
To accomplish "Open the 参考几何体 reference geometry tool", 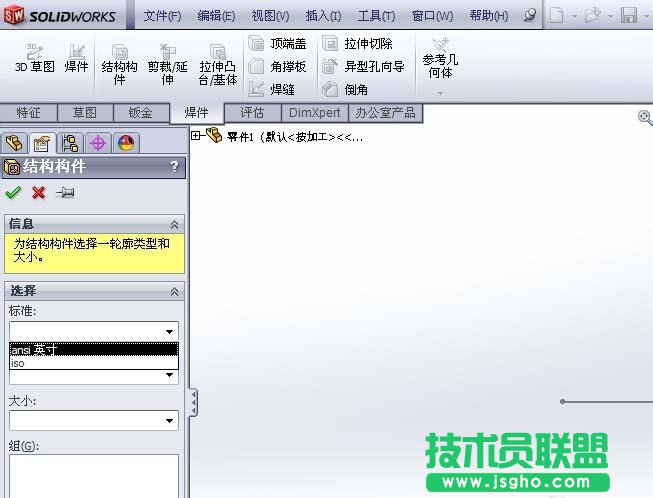I will click(440, 58).
